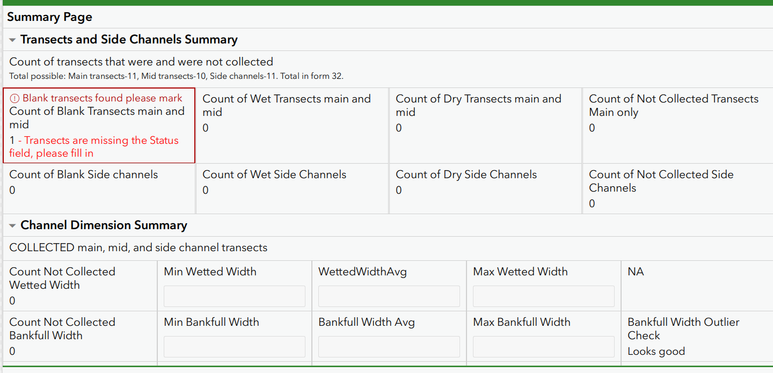This screenshot has height=373, width=773.
Task: Select the Min Wetted Width input field
Action: coord(234,297)
